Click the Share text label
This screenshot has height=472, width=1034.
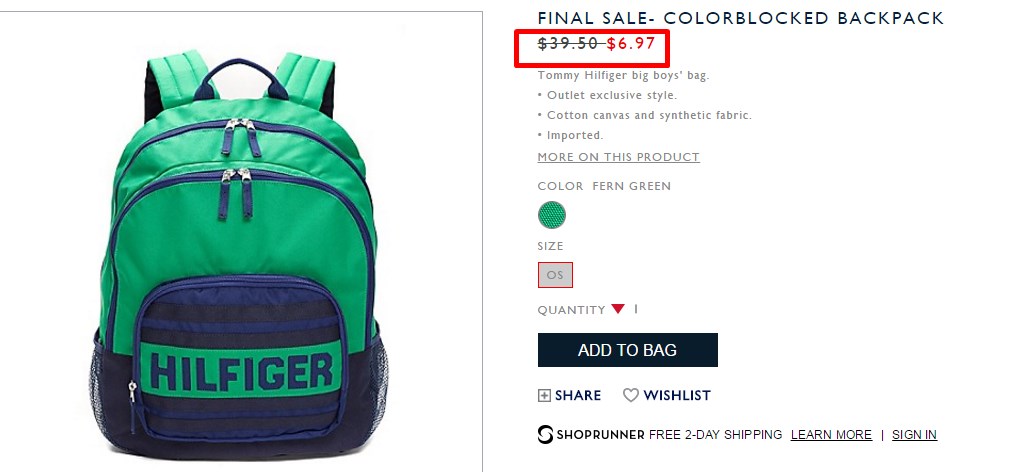pos(578,396)
